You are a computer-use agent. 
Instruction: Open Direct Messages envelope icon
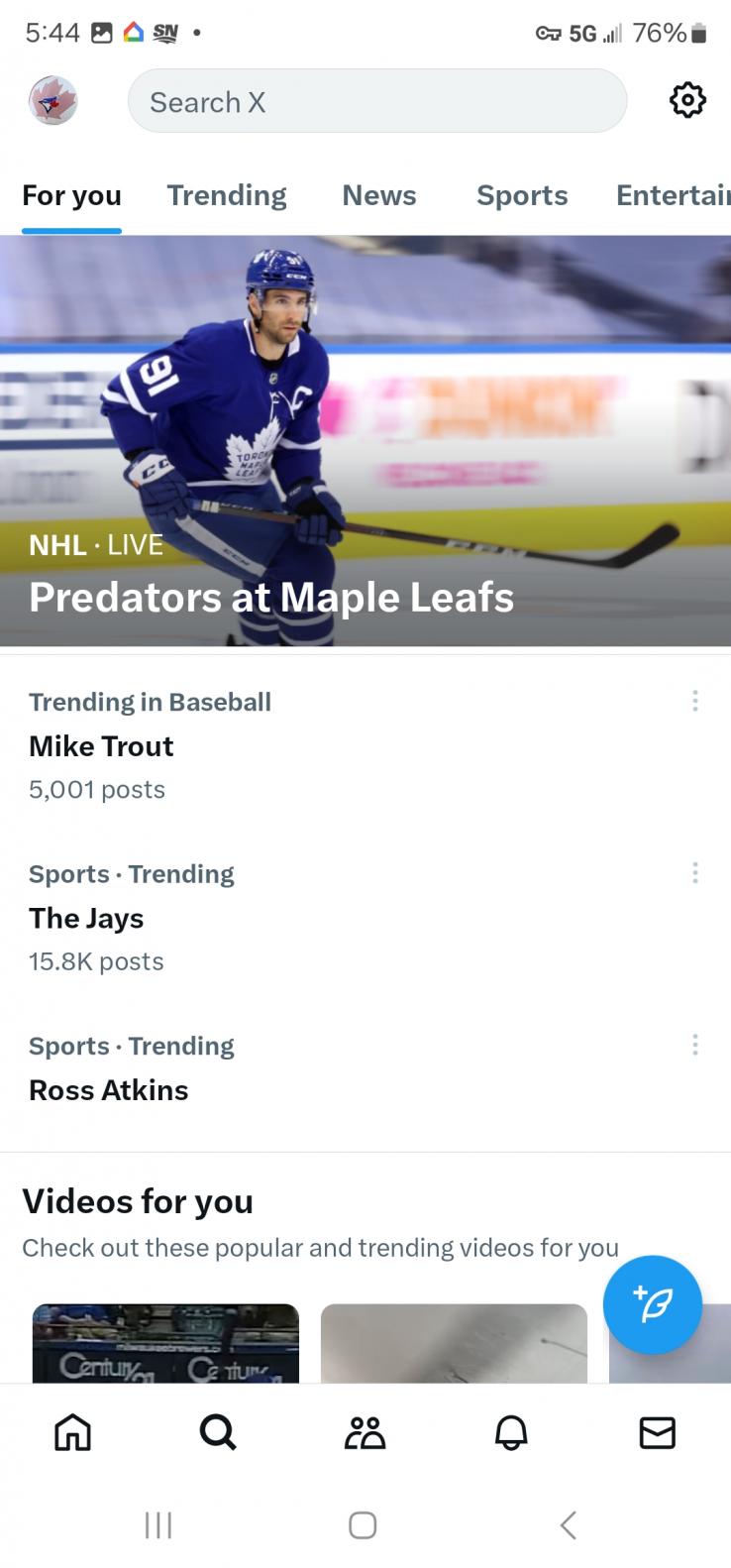(x=657, y=1432)
